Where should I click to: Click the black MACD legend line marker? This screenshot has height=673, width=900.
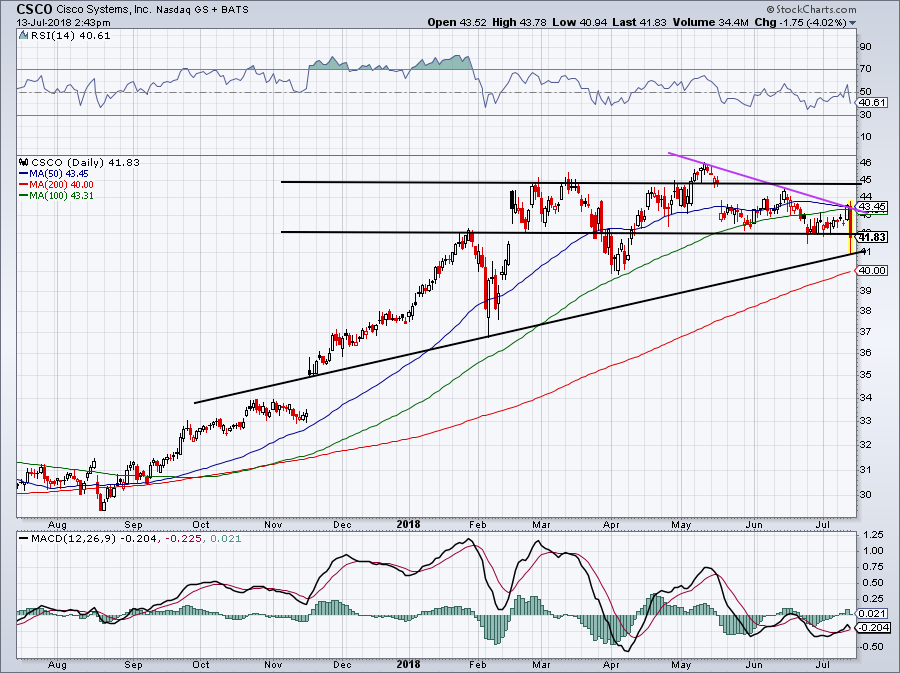(24, 539)
